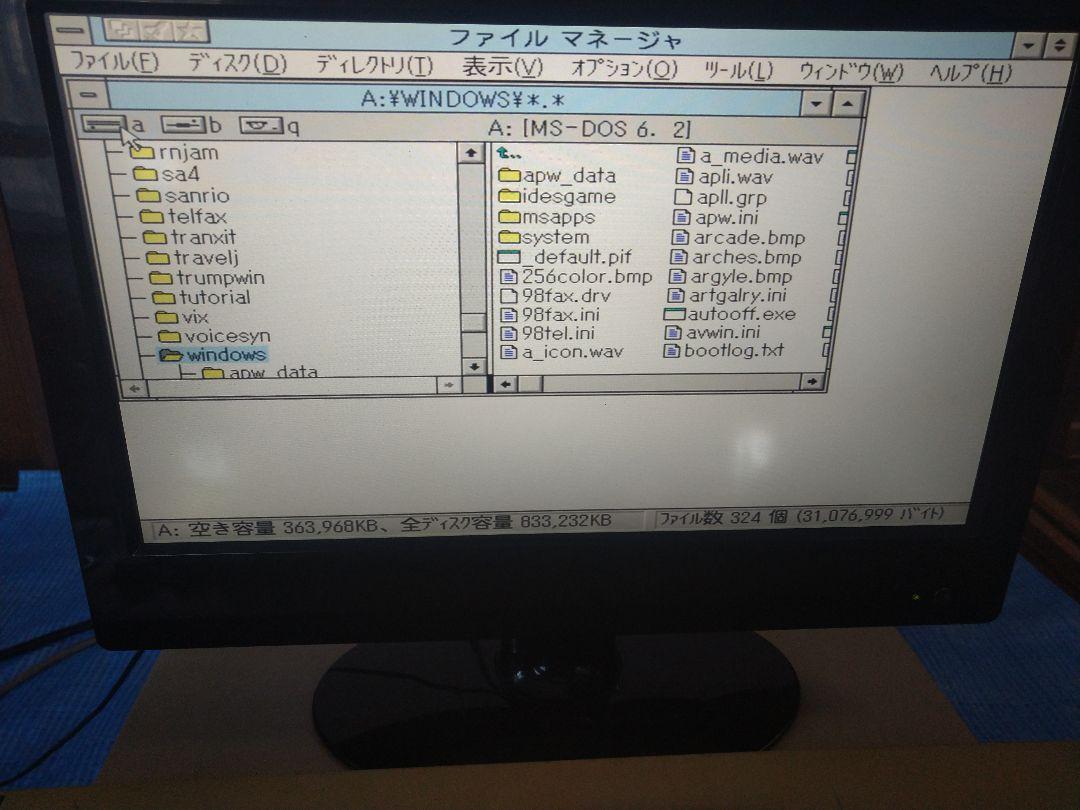Select the sa4 folder in tree
Screen dimensions: 1080x810
point(166,174)
